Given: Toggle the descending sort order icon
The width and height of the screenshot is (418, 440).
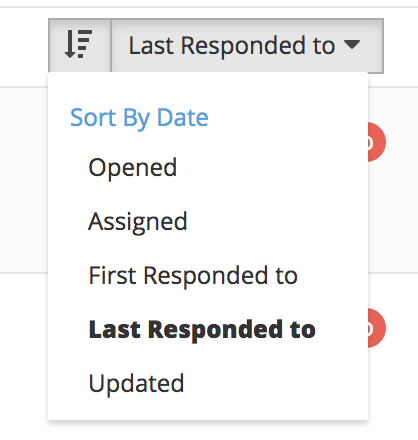Looking at the screenshot, I should pyautogui.click(x=80, y=45).
